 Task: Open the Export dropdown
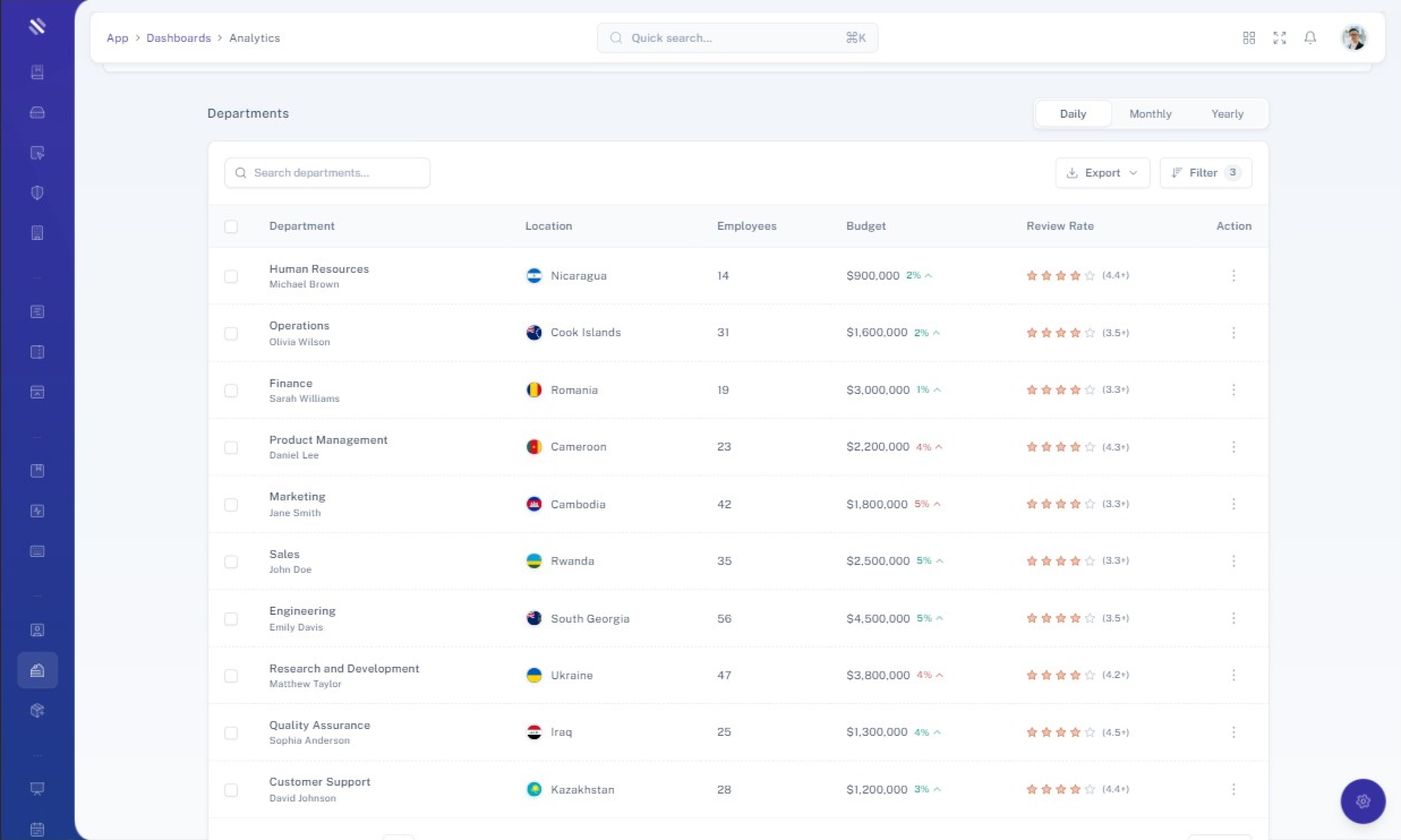1102,173
